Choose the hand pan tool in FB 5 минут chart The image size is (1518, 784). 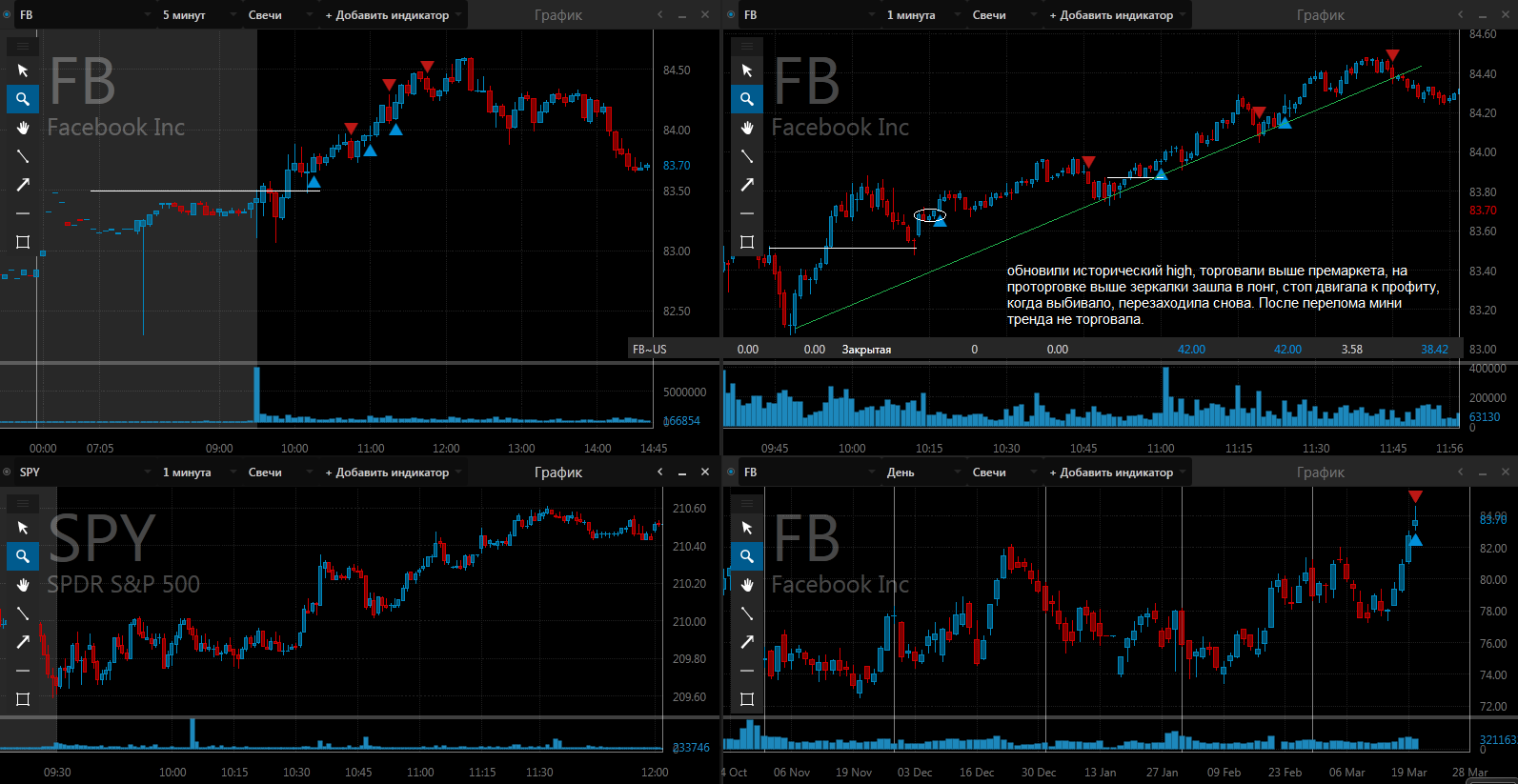pyautogui.click(x=23, y=128)
